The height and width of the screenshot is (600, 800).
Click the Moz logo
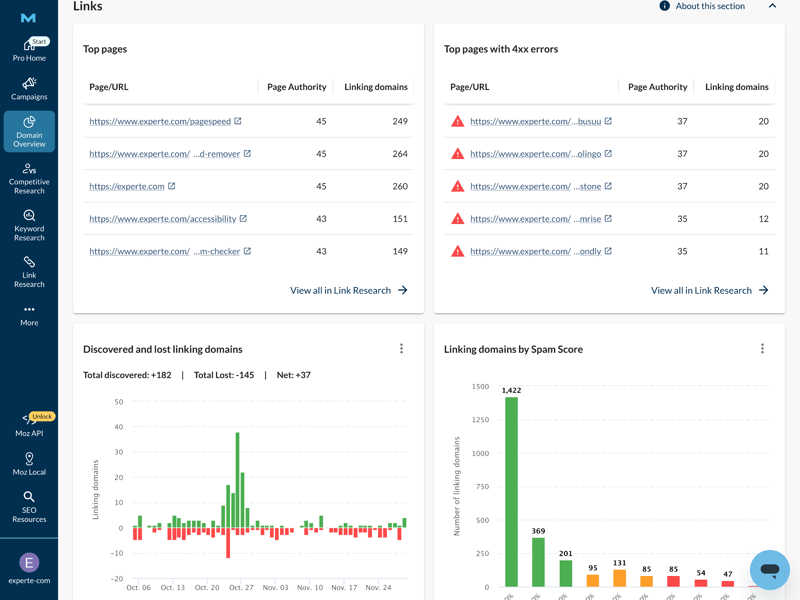[x=29, y=18]
